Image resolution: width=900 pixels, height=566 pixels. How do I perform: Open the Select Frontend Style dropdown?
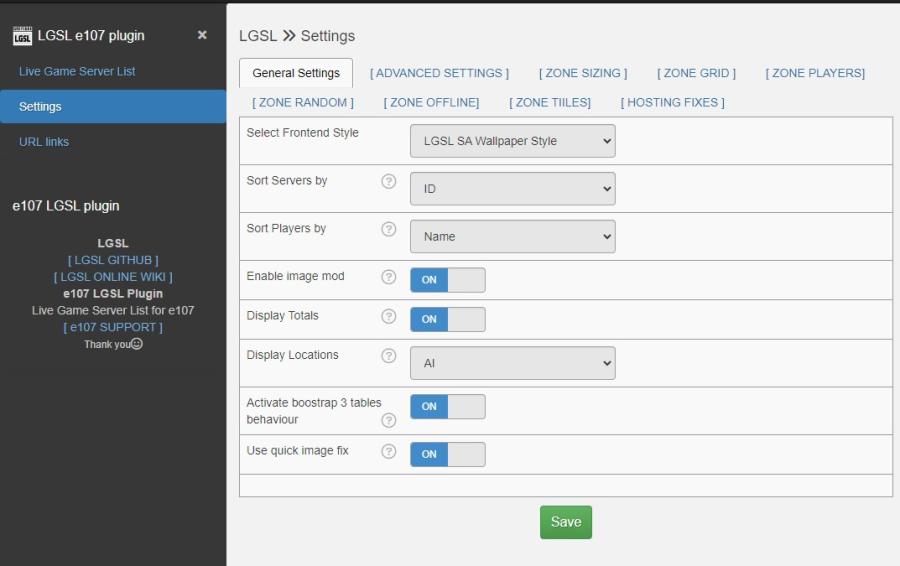pyautogui.click(x=513, y=141)
